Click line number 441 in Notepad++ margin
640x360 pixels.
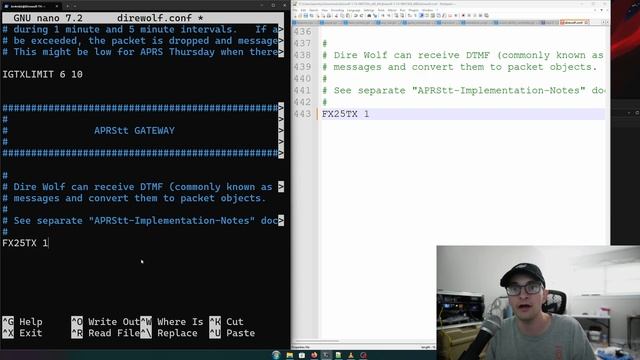point(302,90)
